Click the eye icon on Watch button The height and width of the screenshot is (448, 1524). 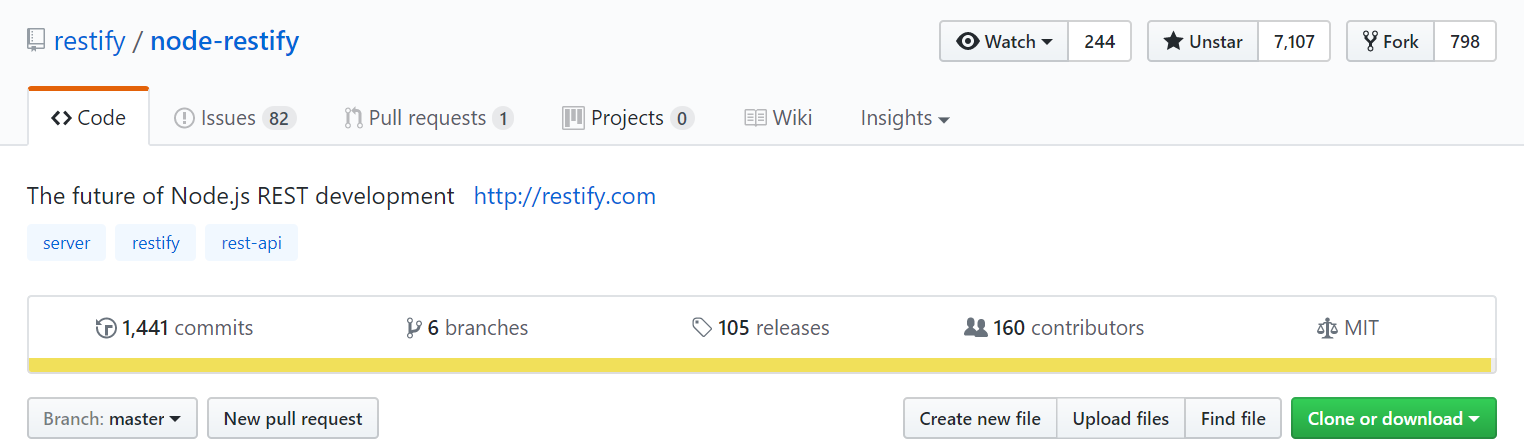[x=968, y=42]
